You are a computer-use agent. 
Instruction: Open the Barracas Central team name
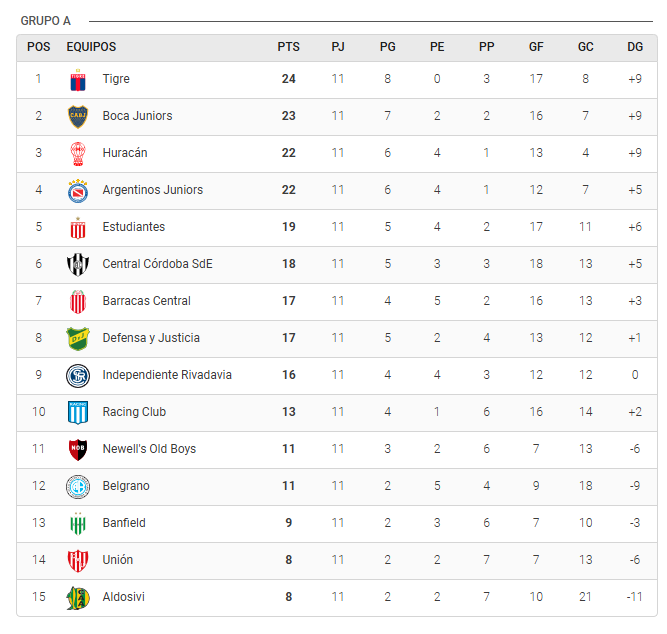click(146, 301)
